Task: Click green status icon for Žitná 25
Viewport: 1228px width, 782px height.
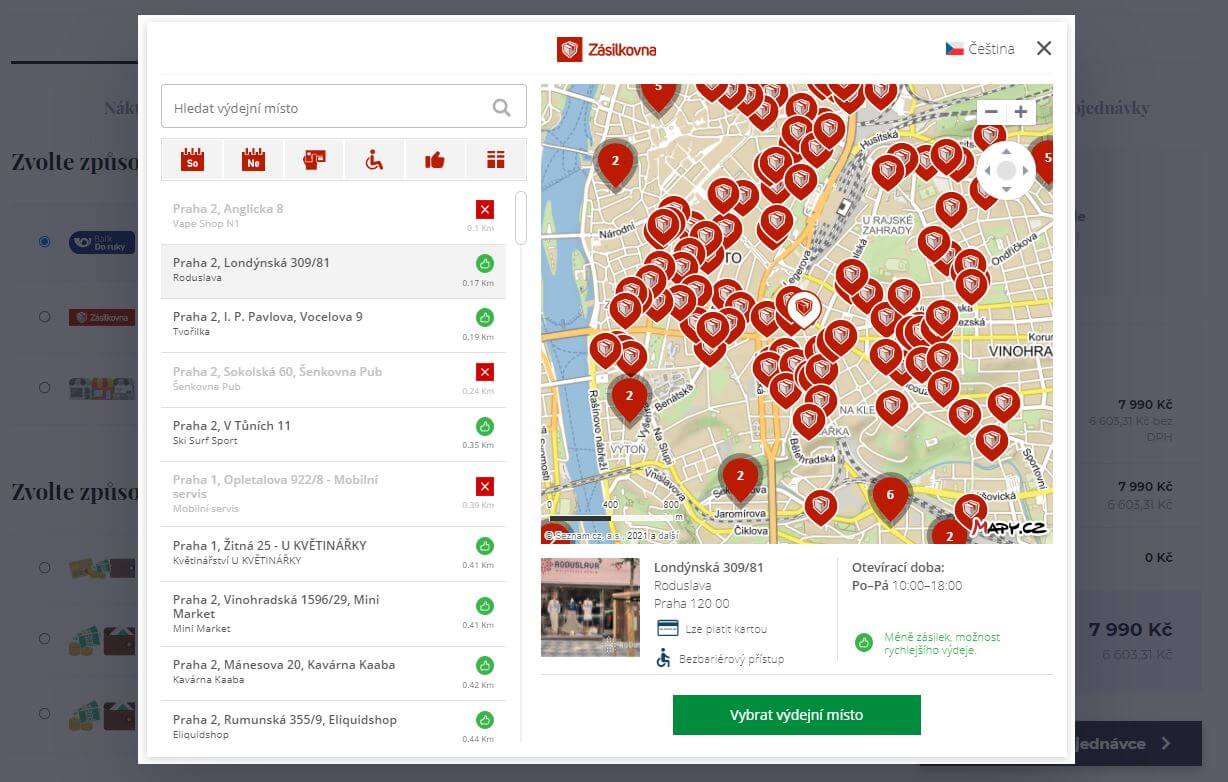Action: tap(485, 545)
